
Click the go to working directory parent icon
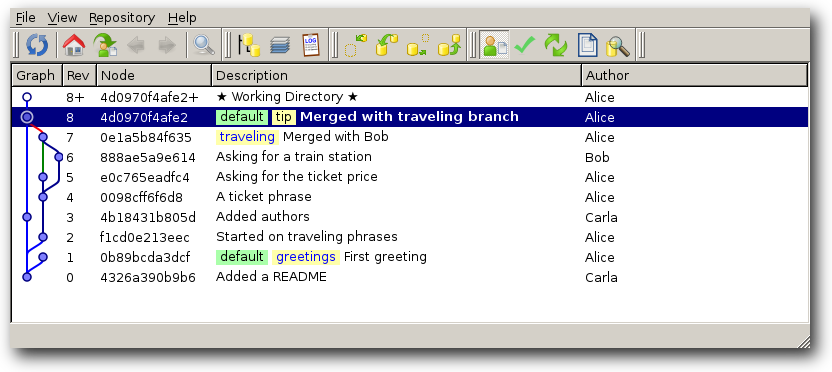point(105,45)
